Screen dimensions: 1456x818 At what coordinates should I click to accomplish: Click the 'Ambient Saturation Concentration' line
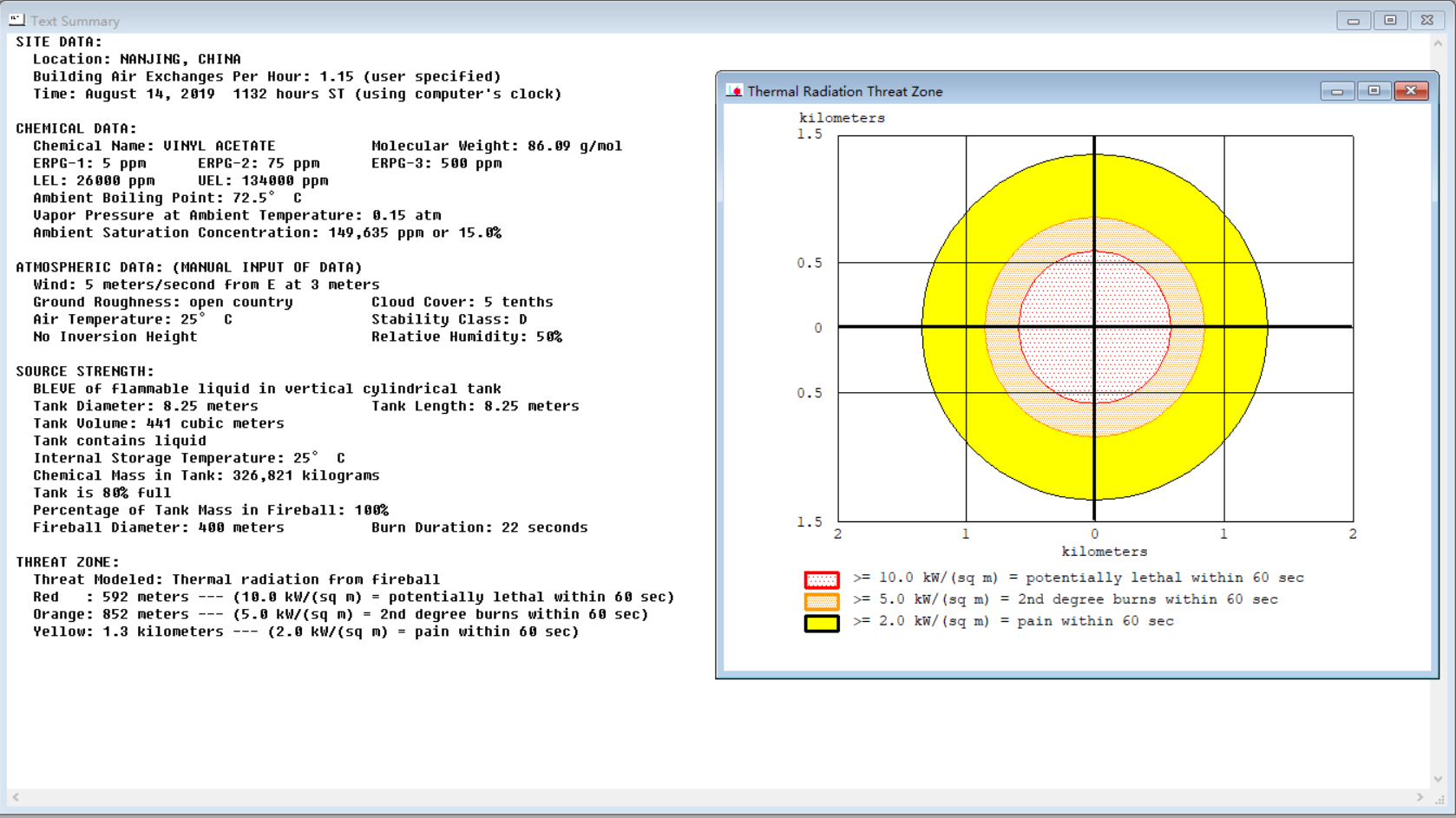click(x=267, y=232)
